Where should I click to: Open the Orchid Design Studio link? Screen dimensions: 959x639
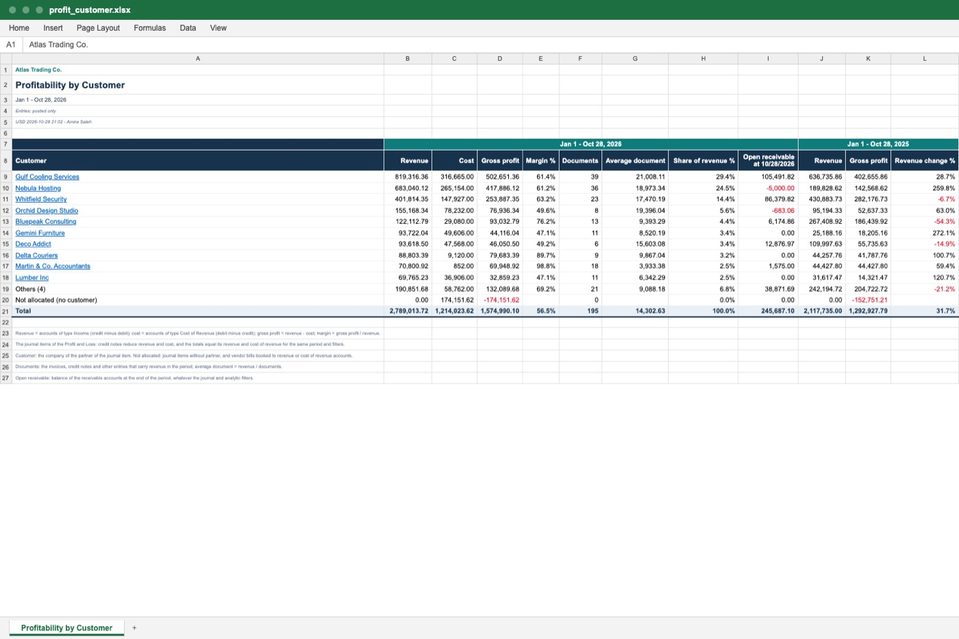click(46, 210)
